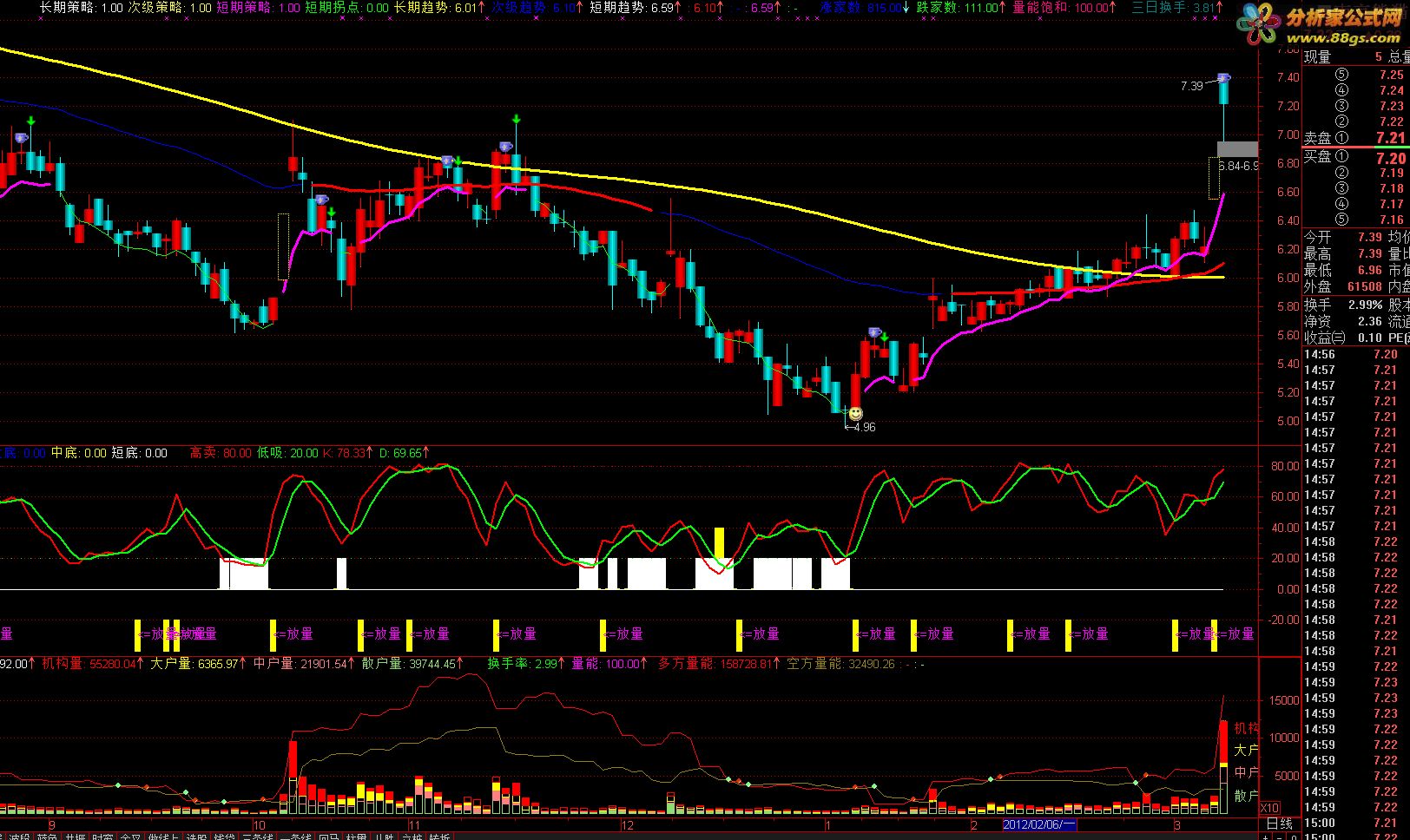Viewport: 1410px width, 840px height.
Task: Click the 长期趋势: 6.01 yellow readout
Action: [439, 8]
